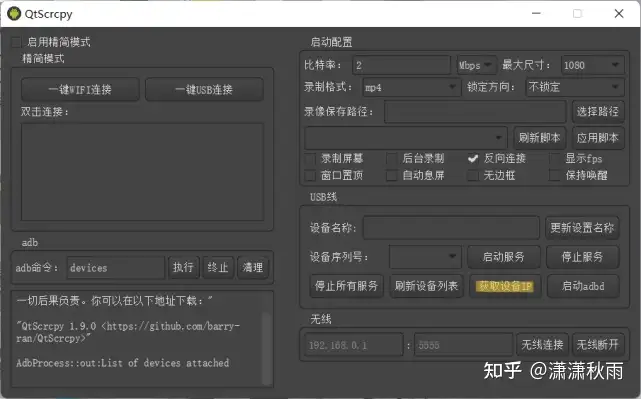Open the 设备序列号 dropdown

(425, 257)
